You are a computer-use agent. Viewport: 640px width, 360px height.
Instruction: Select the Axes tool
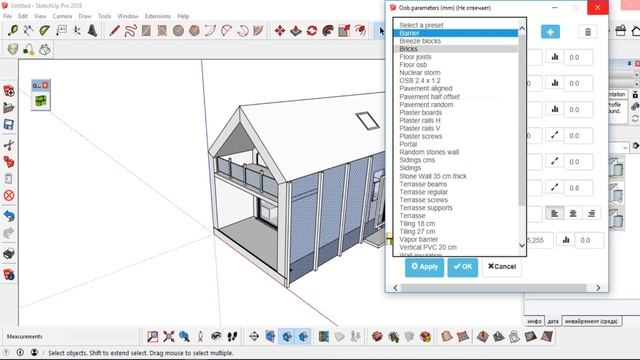[x=77, y=31]
